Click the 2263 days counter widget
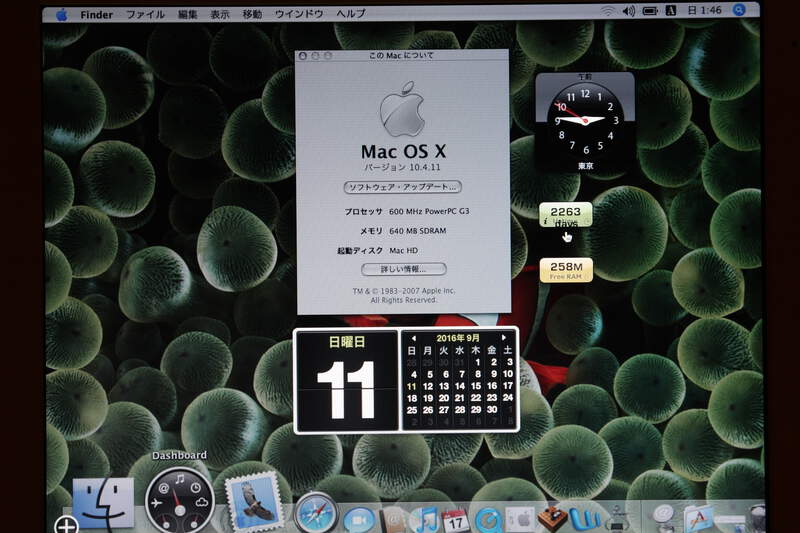This screenshot has width=800, height=533. pos(565,215)
